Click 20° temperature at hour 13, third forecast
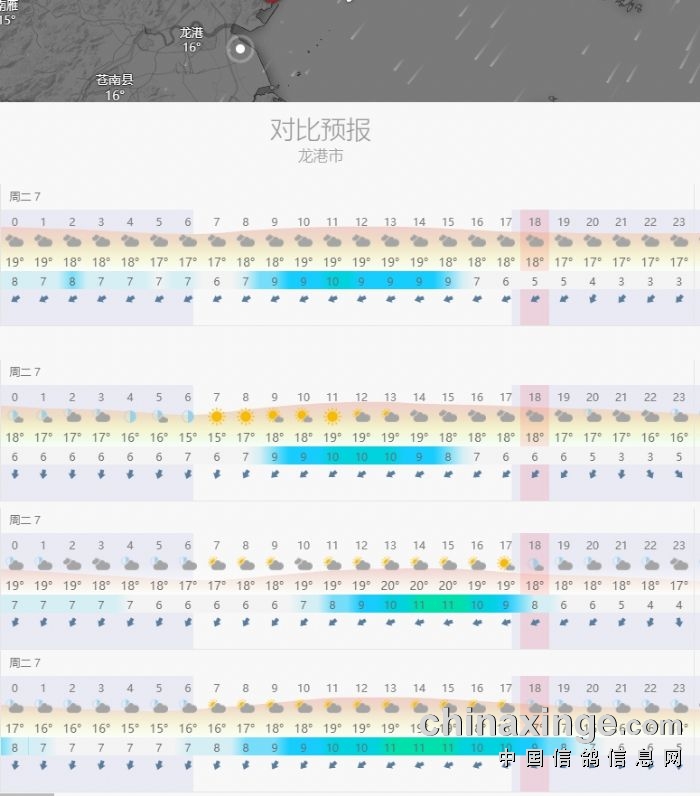700x796 pixels. pos(390,585)
